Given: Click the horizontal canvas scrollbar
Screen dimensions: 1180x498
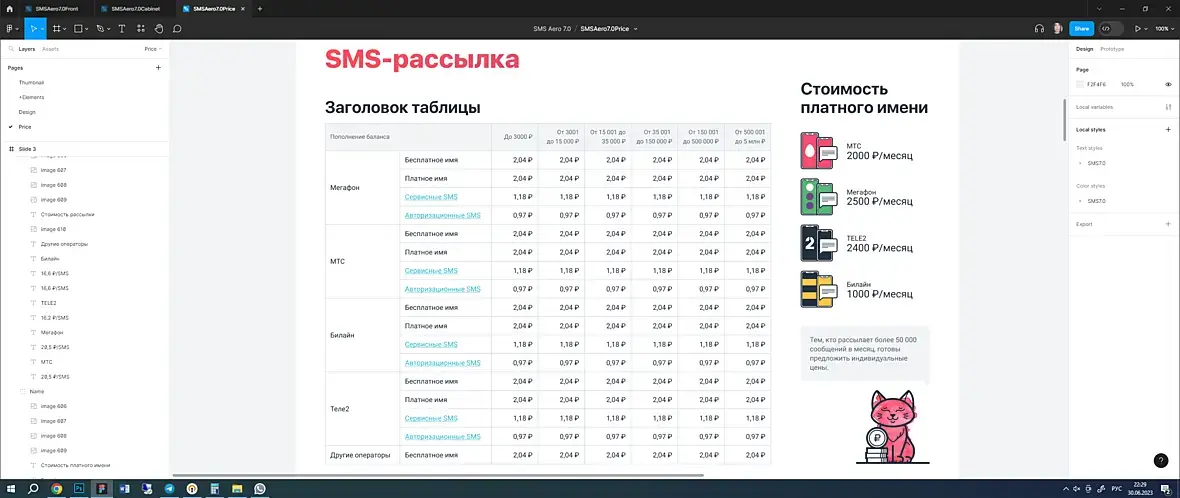Looking at the screenshot, I should click(x=438, y=475).
